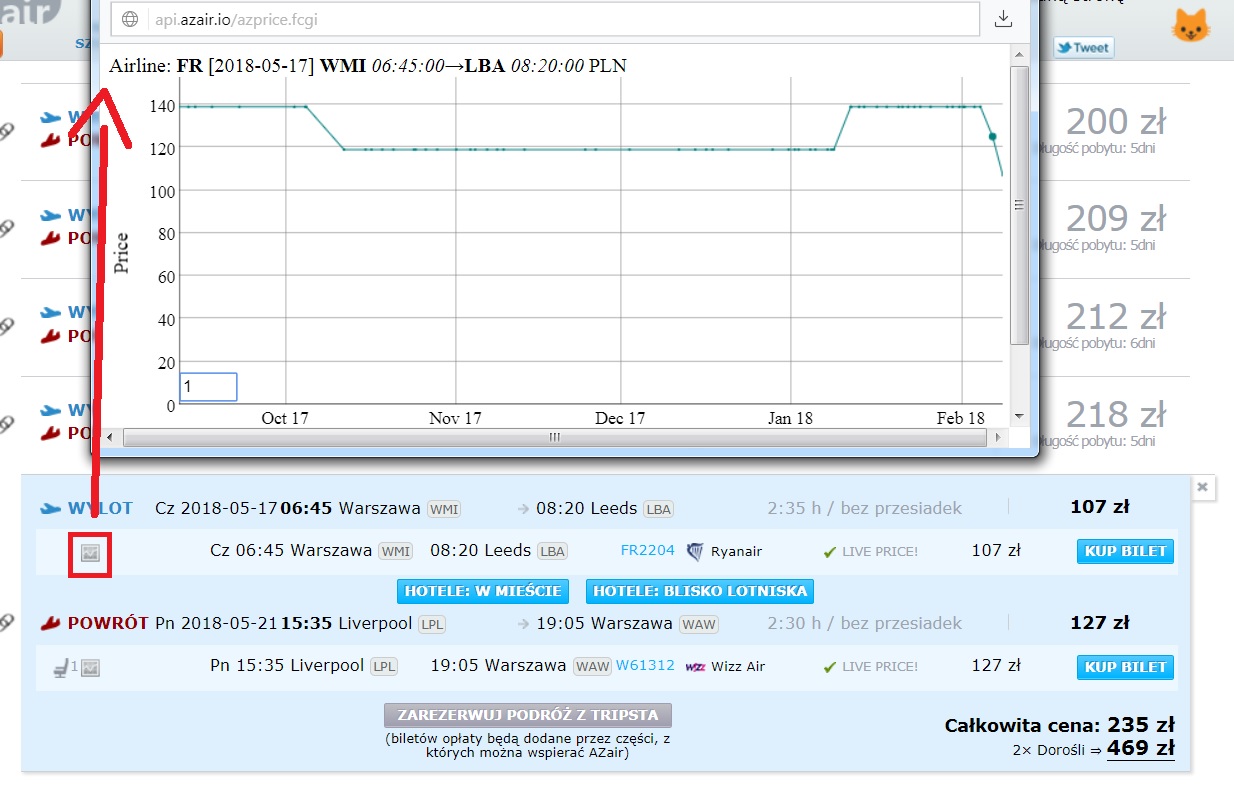Click the Wizz Air logo icon

click(x=696, y=667)
